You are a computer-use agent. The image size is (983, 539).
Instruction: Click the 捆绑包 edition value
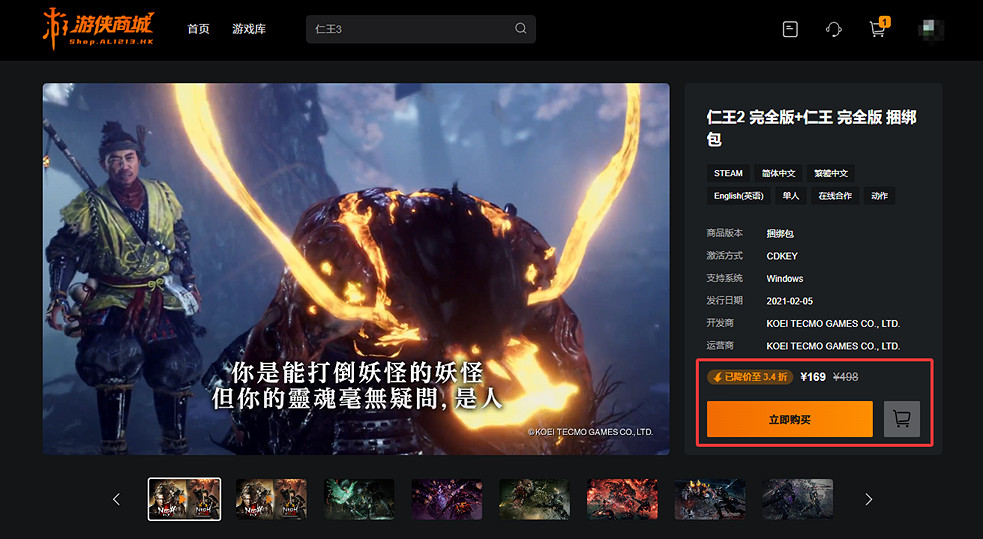pos(780,233)
